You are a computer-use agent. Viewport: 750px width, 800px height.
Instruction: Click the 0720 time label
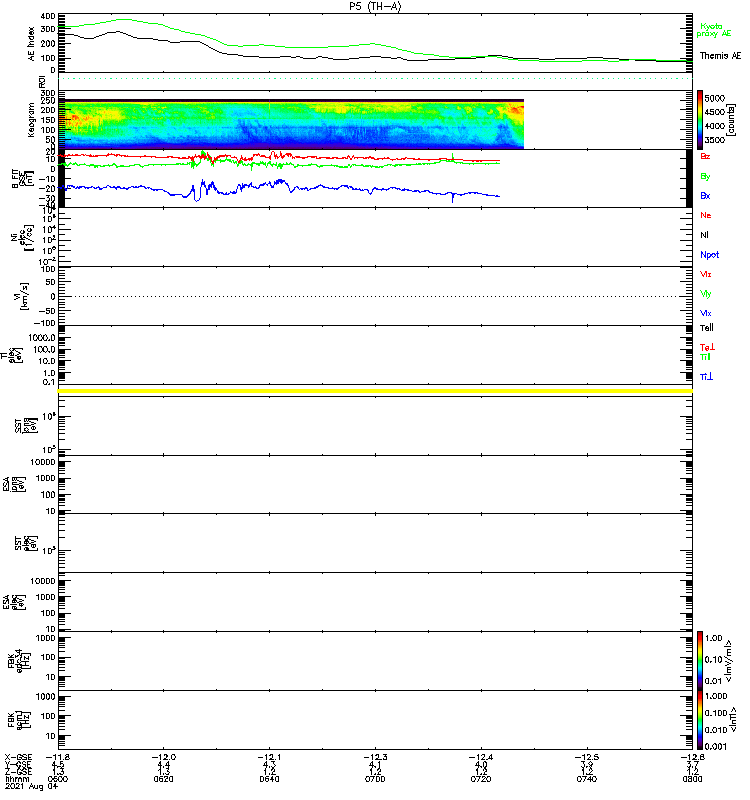[x=481, y=779]
